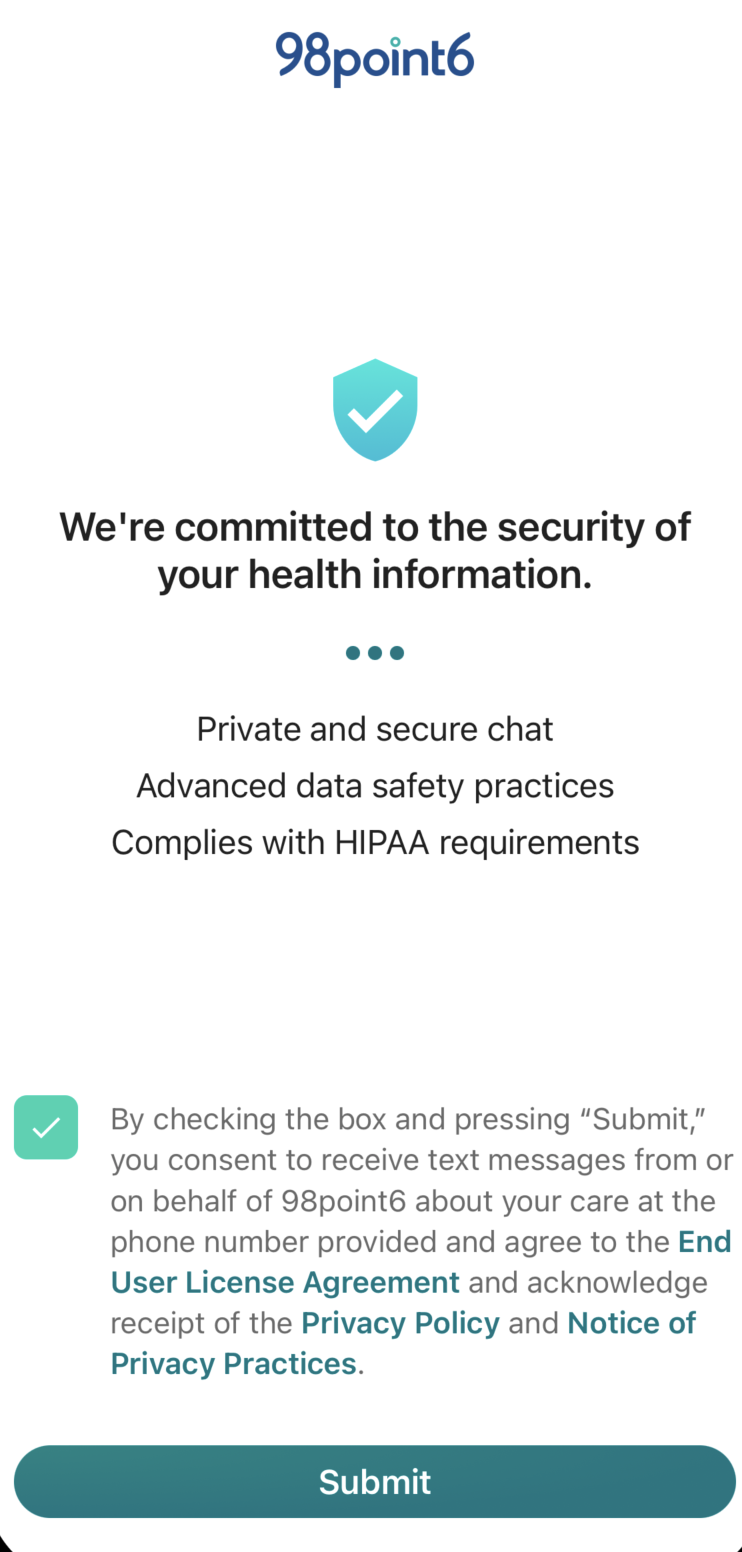742x1552 pixels.
Task: Tap the middle dot of the divider
Action: tap(375, 653)
